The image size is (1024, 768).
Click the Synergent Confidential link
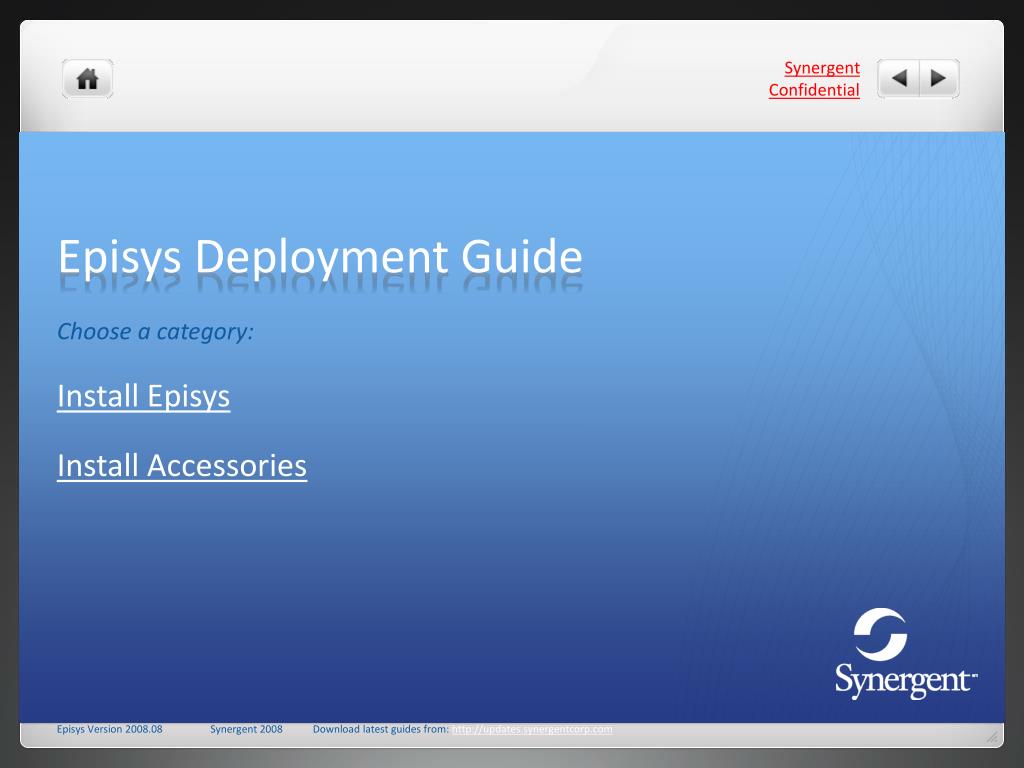813,78
